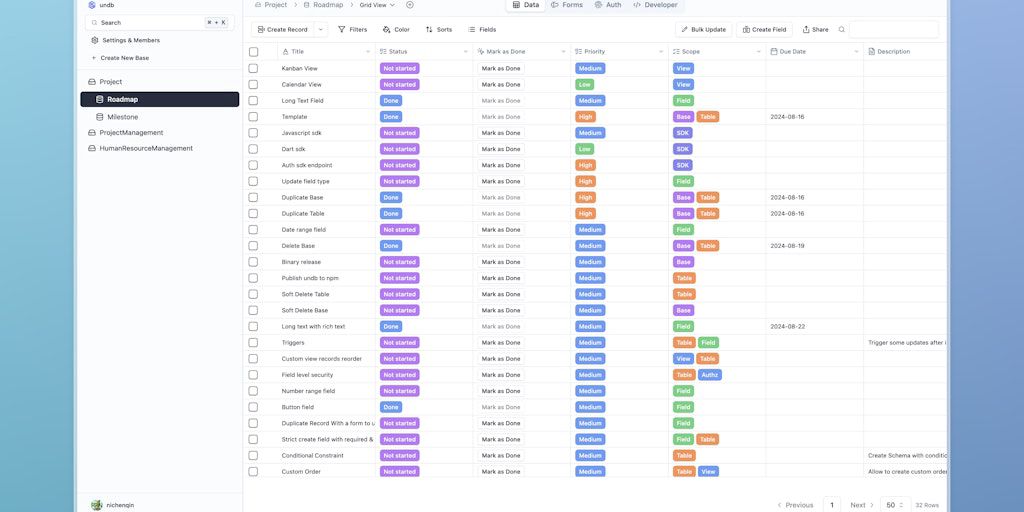Click the plus icon beside Grid View

click(x=410, y=5)
